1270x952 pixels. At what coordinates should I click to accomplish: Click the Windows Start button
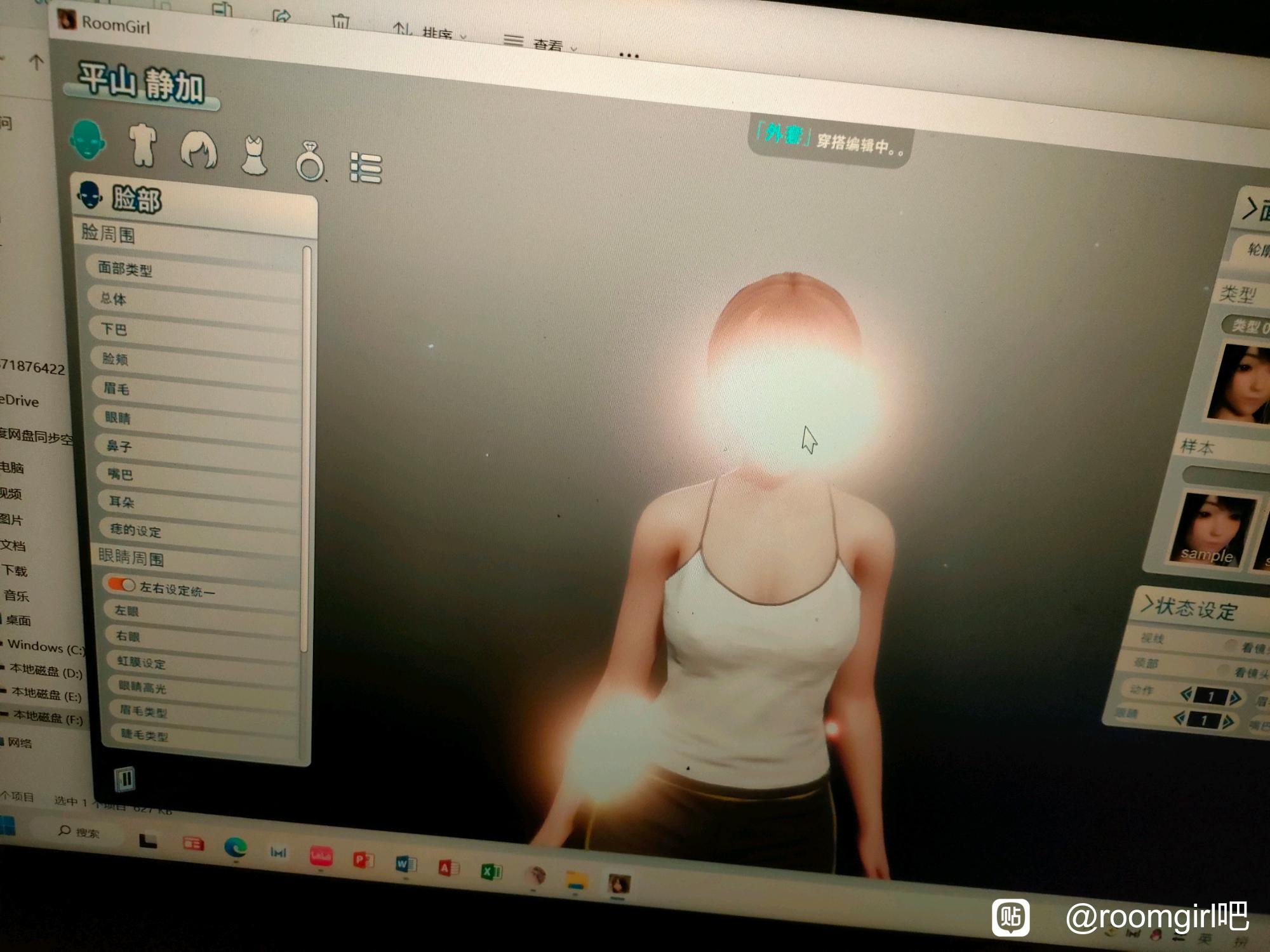click(x=8, y=826)
